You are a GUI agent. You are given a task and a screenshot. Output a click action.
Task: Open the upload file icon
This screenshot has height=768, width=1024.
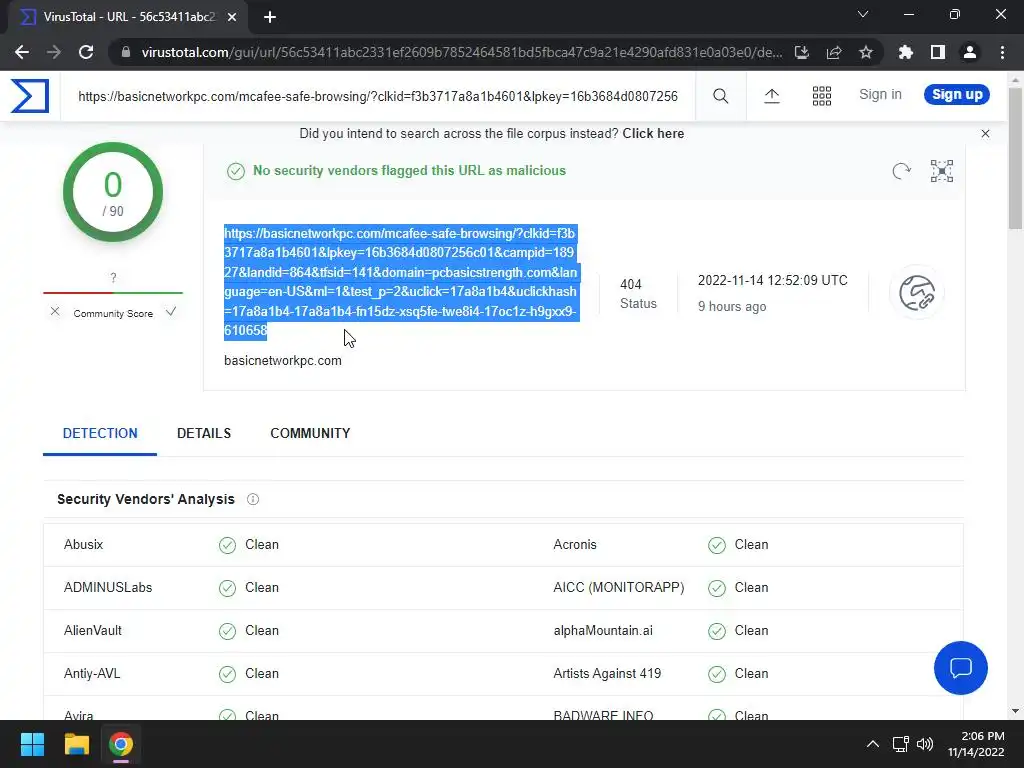(x=772, y=96)
